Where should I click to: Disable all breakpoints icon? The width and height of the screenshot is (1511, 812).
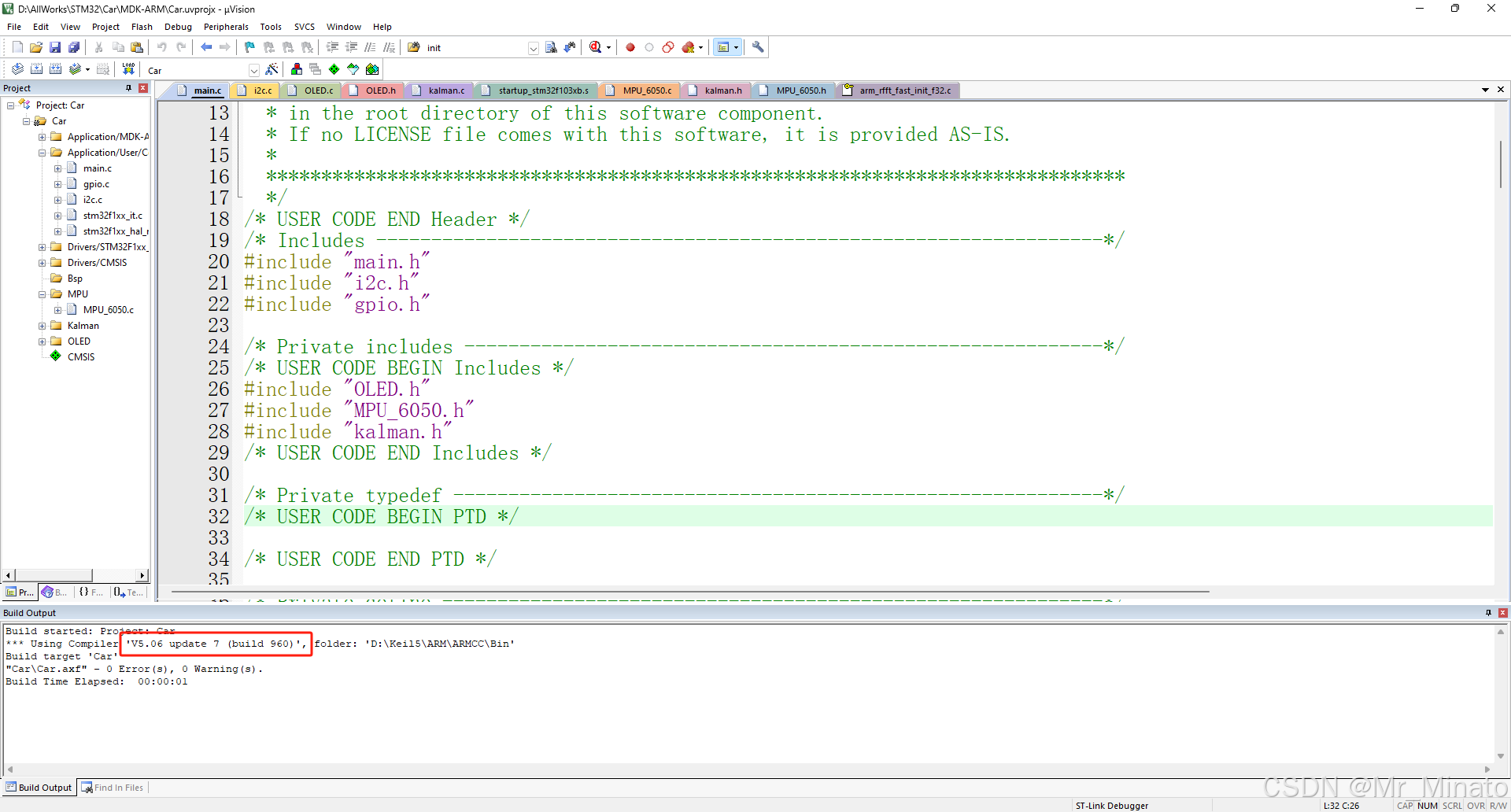668,47
